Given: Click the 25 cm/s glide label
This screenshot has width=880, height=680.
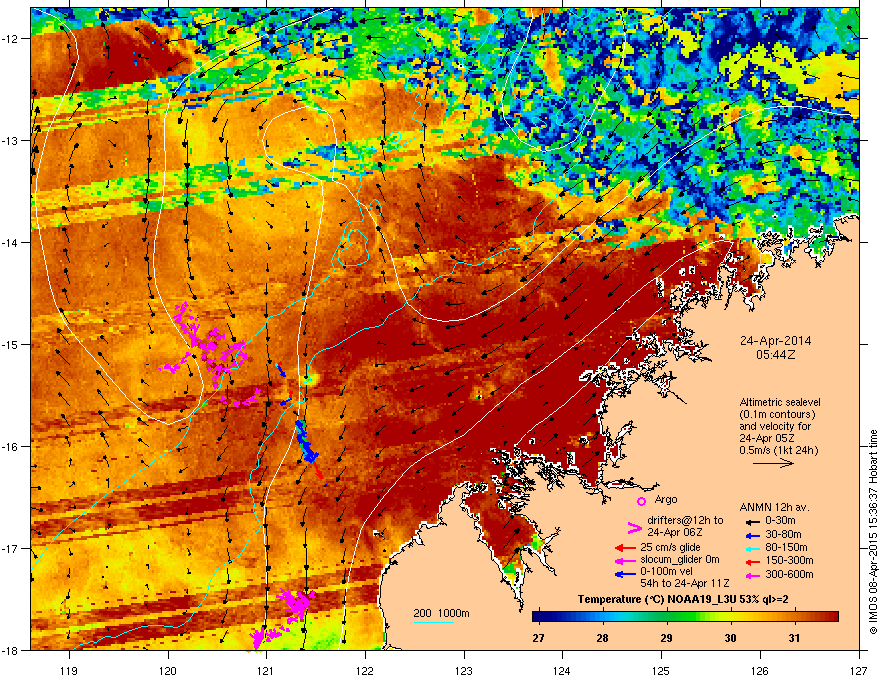Looking at the screenshot, I should 670,547.
